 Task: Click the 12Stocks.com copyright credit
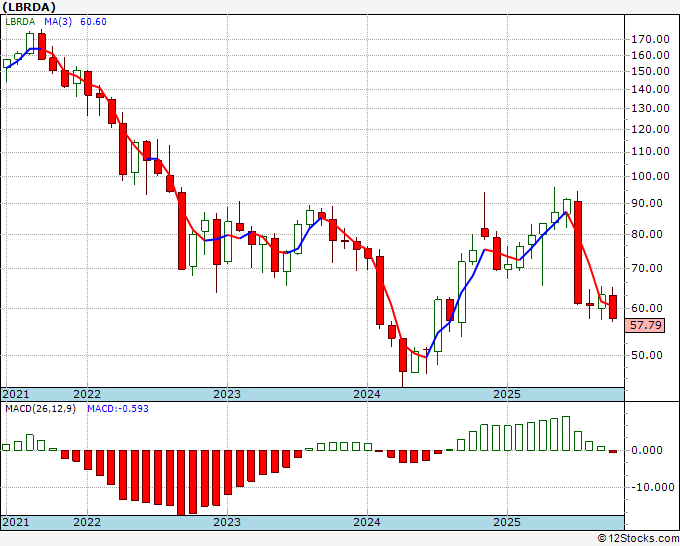(x=638, y=539)
